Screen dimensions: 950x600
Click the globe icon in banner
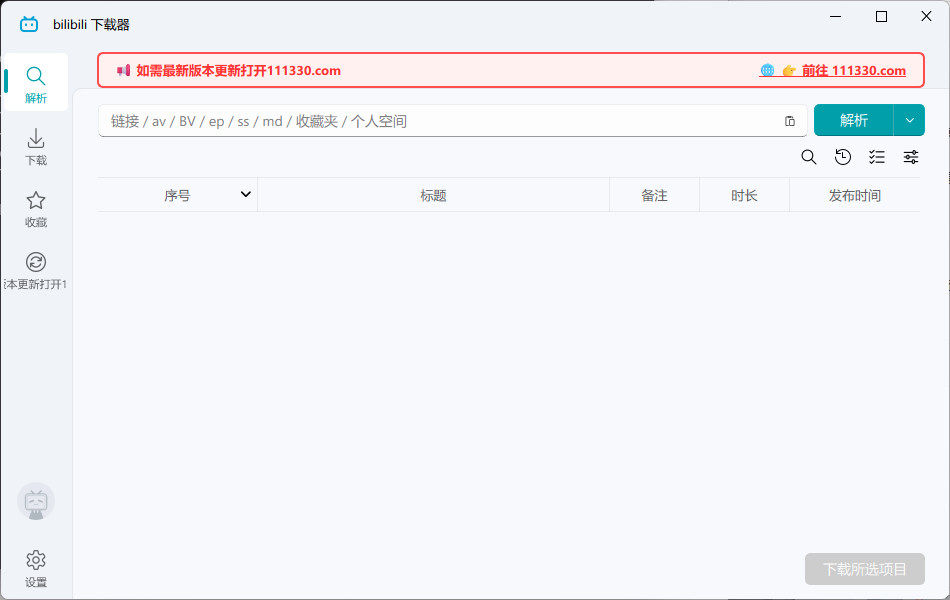768,70
